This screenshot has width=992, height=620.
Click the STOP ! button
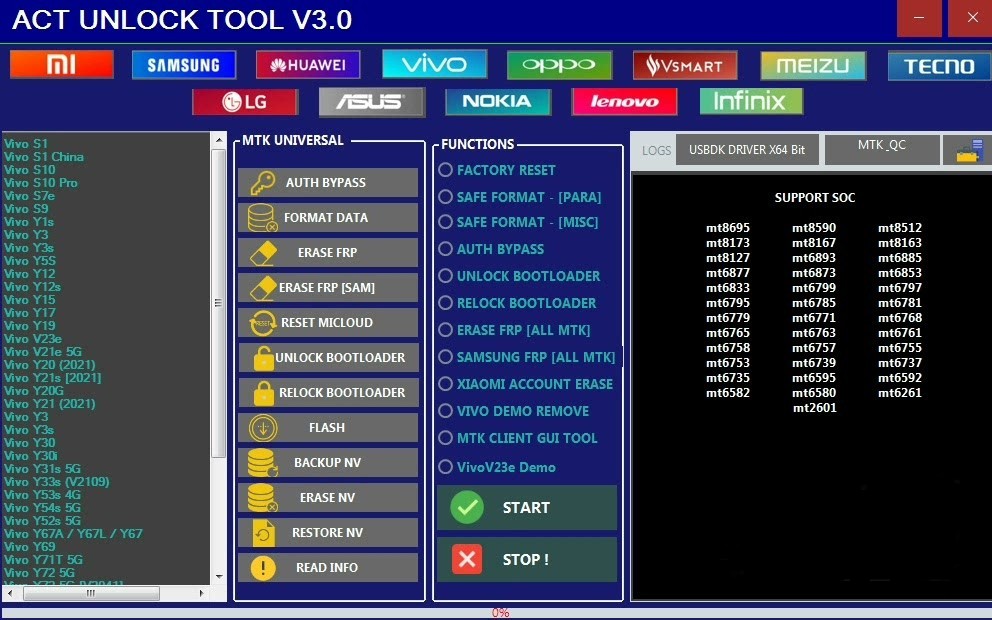pyautogui.click(x=527, y=560)
